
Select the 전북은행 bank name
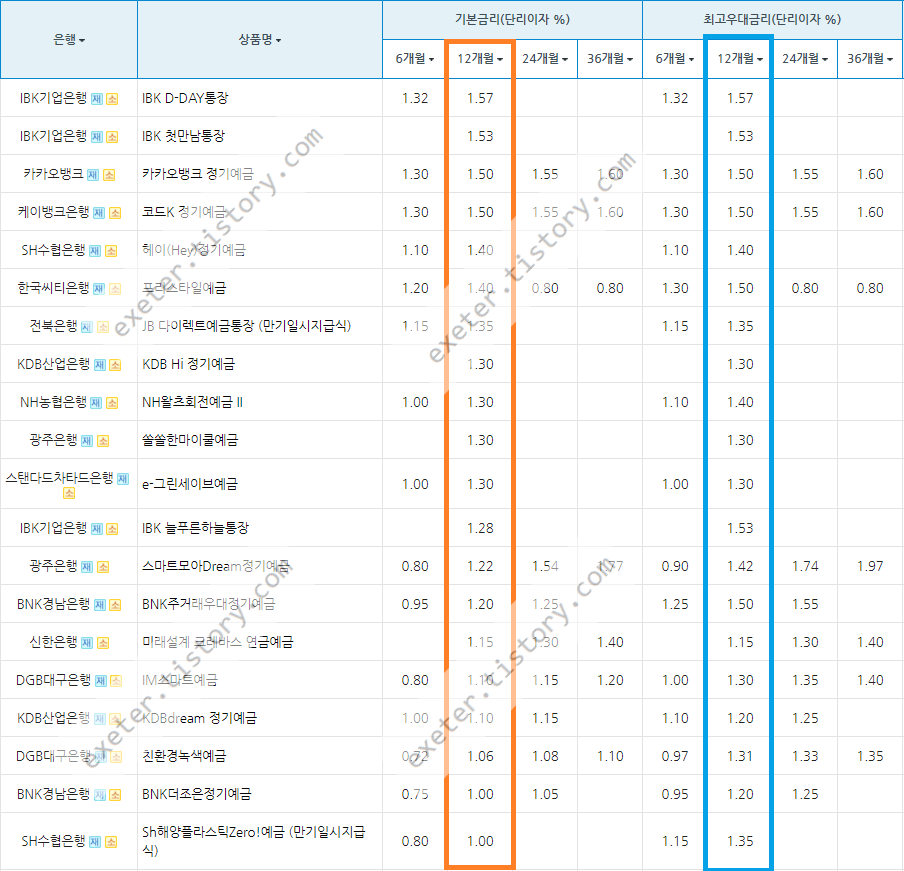(53, 326)
